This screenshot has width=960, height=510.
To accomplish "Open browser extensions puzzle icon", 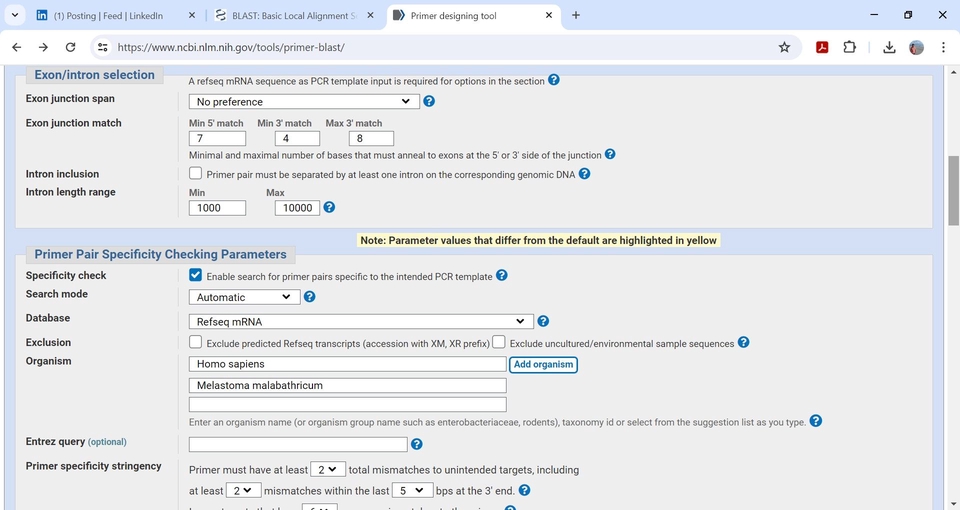I will point(849,47).
